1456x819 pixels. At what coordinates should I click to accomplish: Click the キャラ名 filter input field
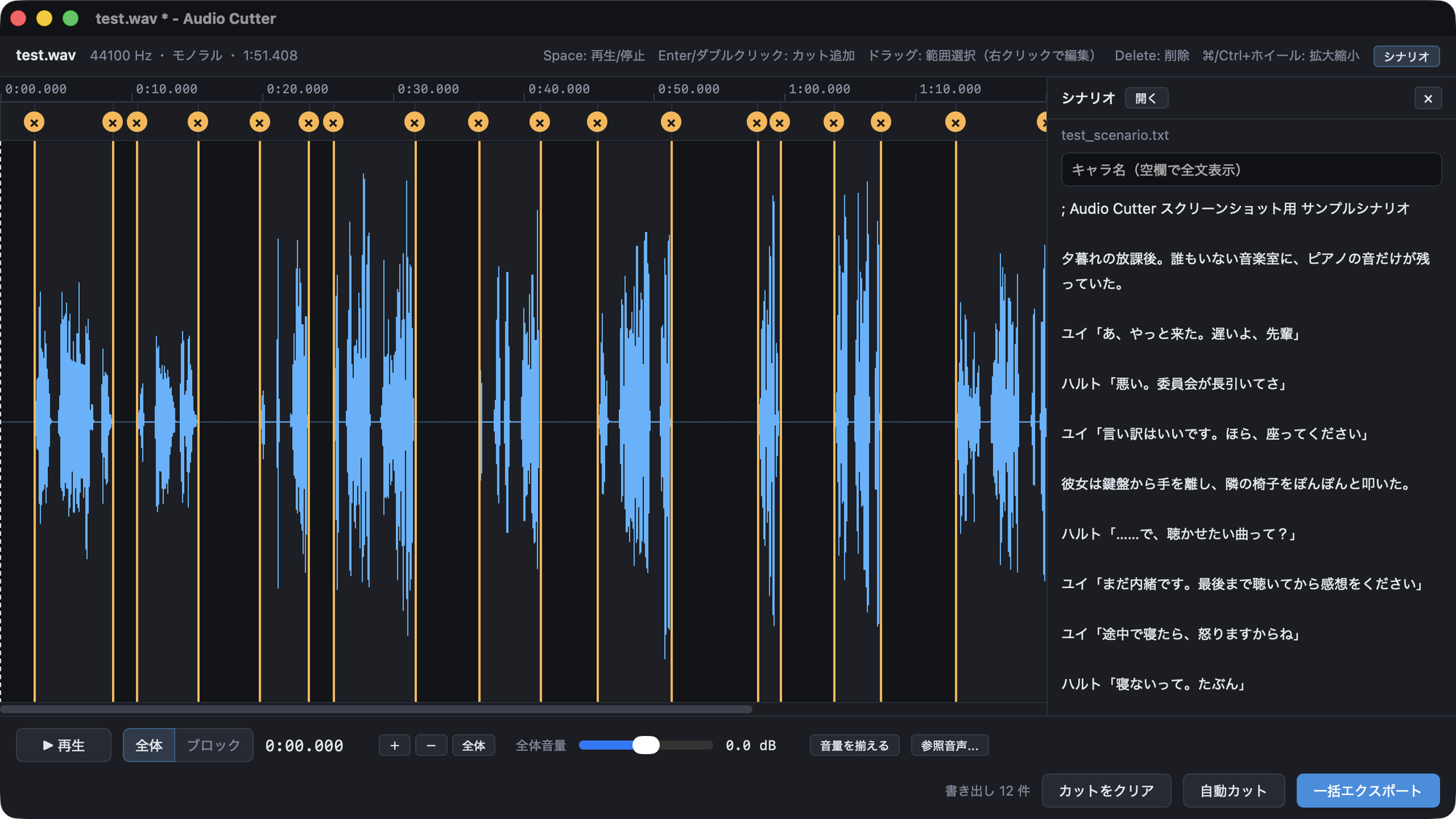click(1251, 170)
